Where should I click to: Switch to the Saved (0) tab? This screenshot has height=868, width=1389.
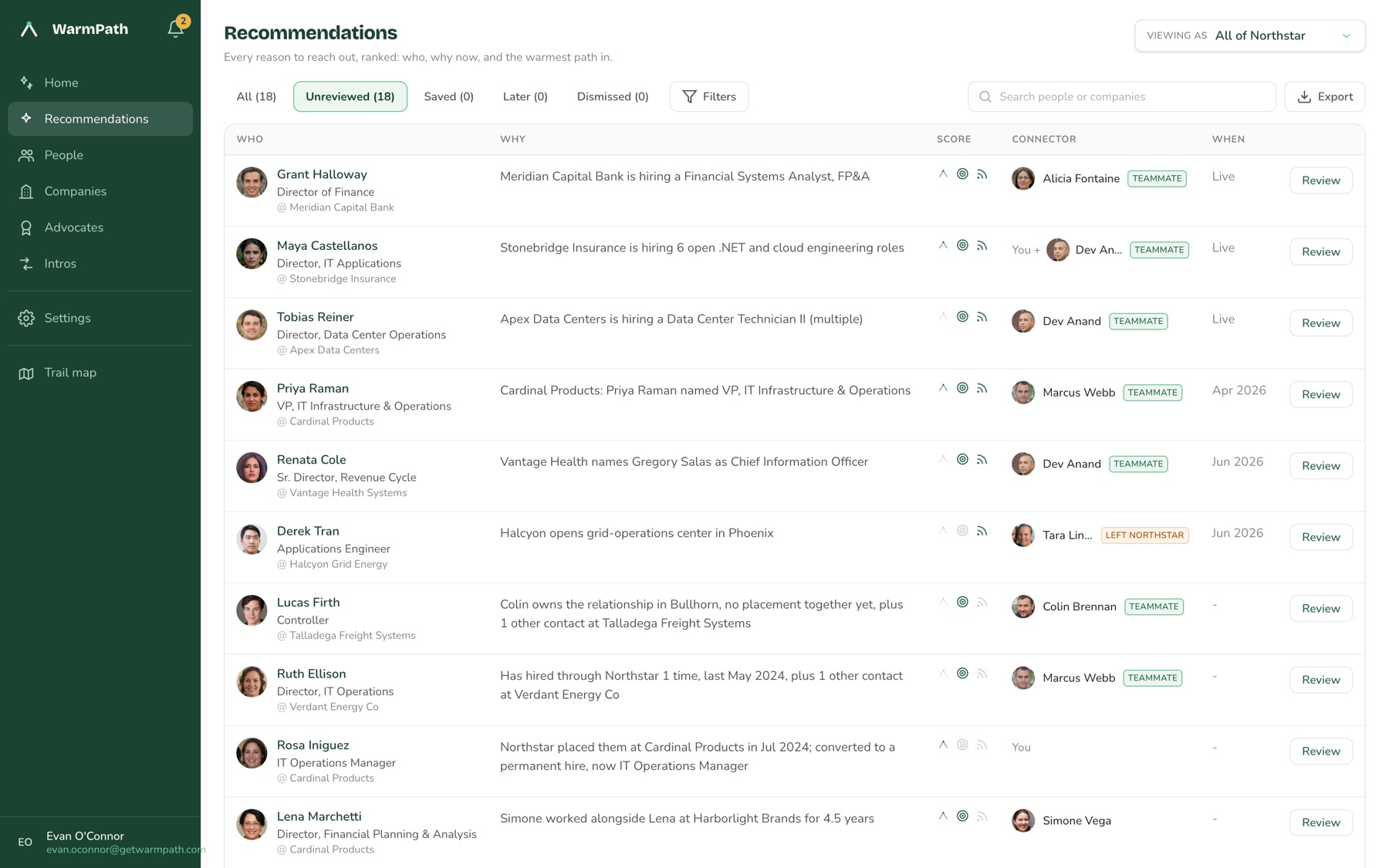click(x=448, y=96)
